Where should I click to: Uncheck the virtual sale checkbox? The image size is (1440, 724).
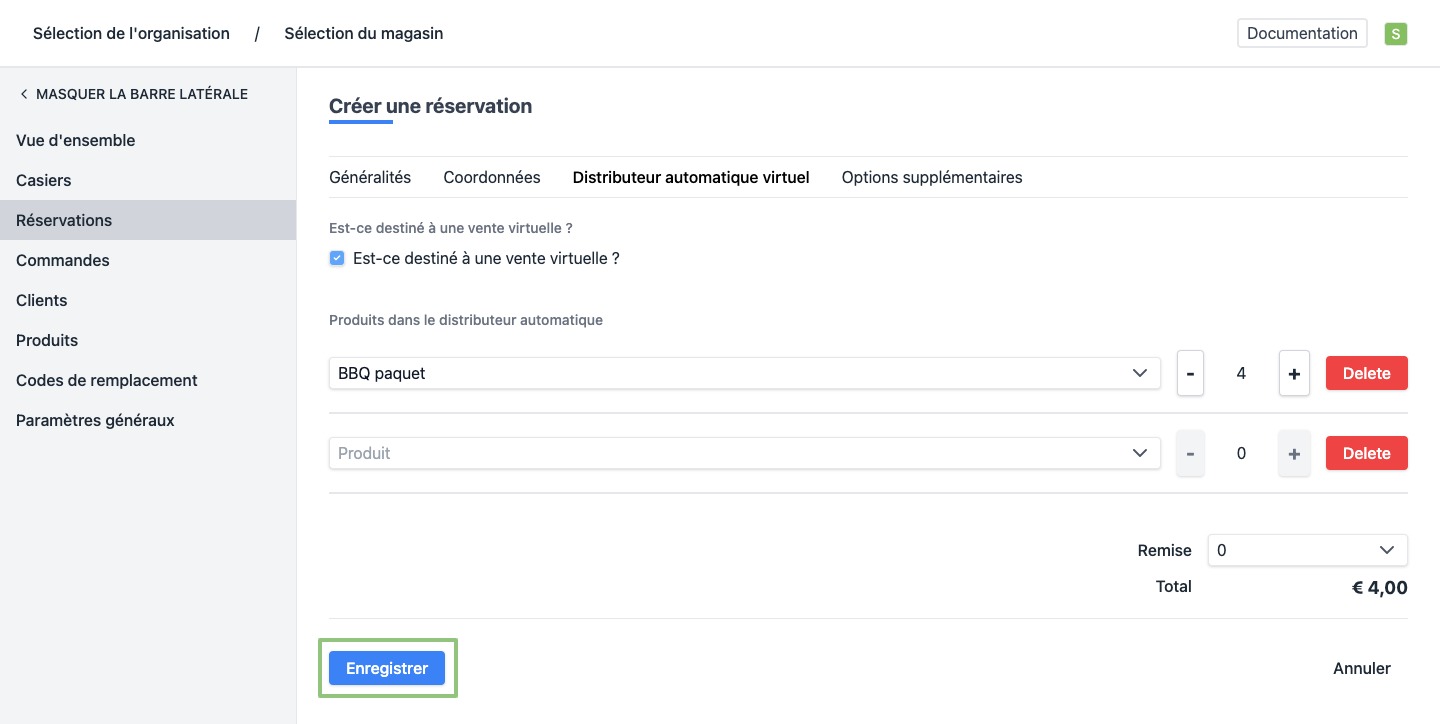coord(337,259)
